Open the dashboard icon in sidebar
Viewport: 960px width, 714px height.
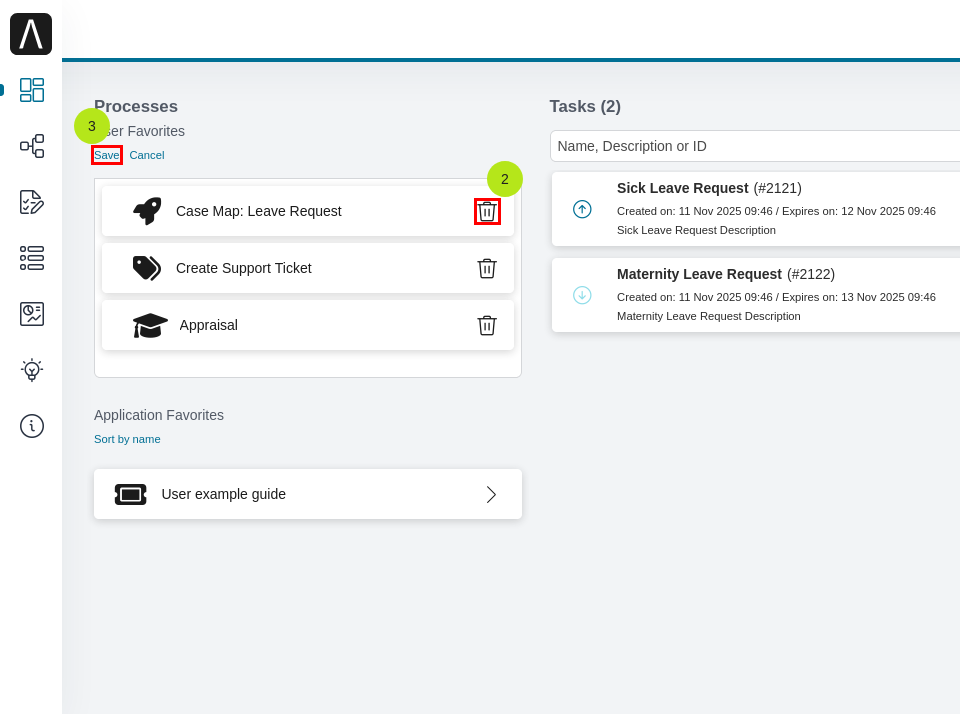click(32, 90)
